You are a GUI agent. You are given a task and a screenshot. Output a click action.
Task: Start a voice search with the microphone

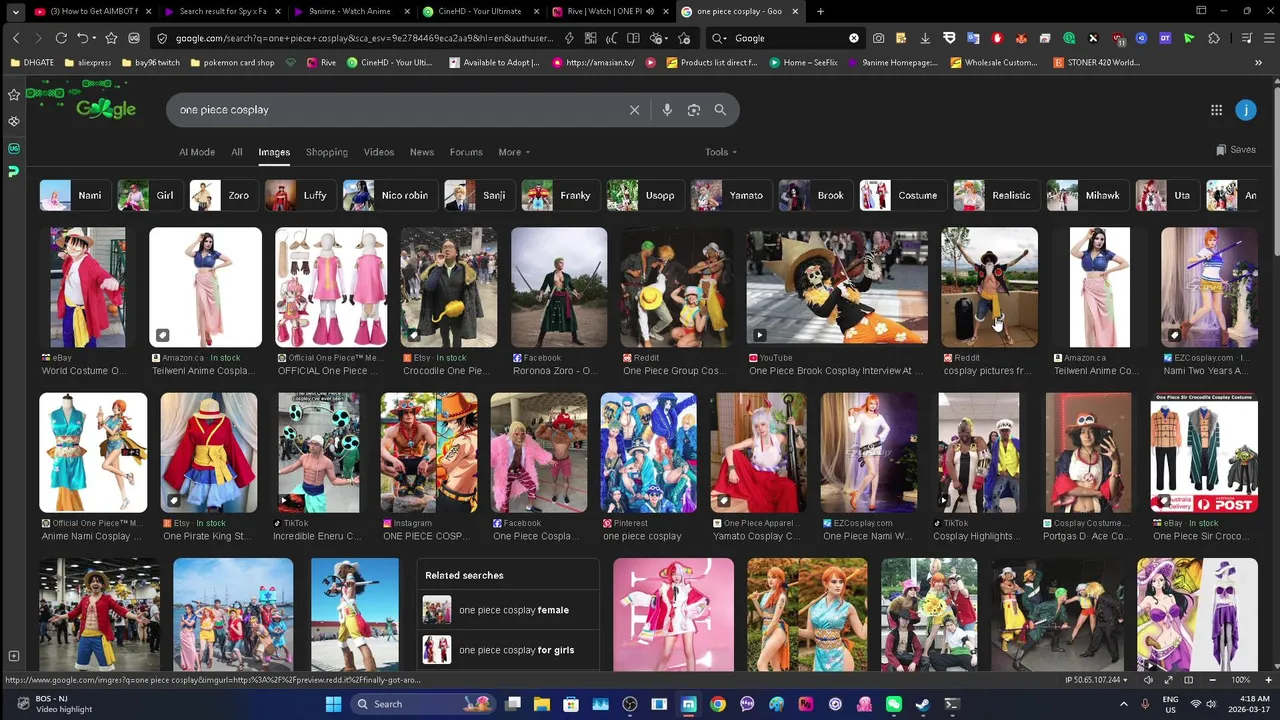pyautogui.click(x=667, y=110)
